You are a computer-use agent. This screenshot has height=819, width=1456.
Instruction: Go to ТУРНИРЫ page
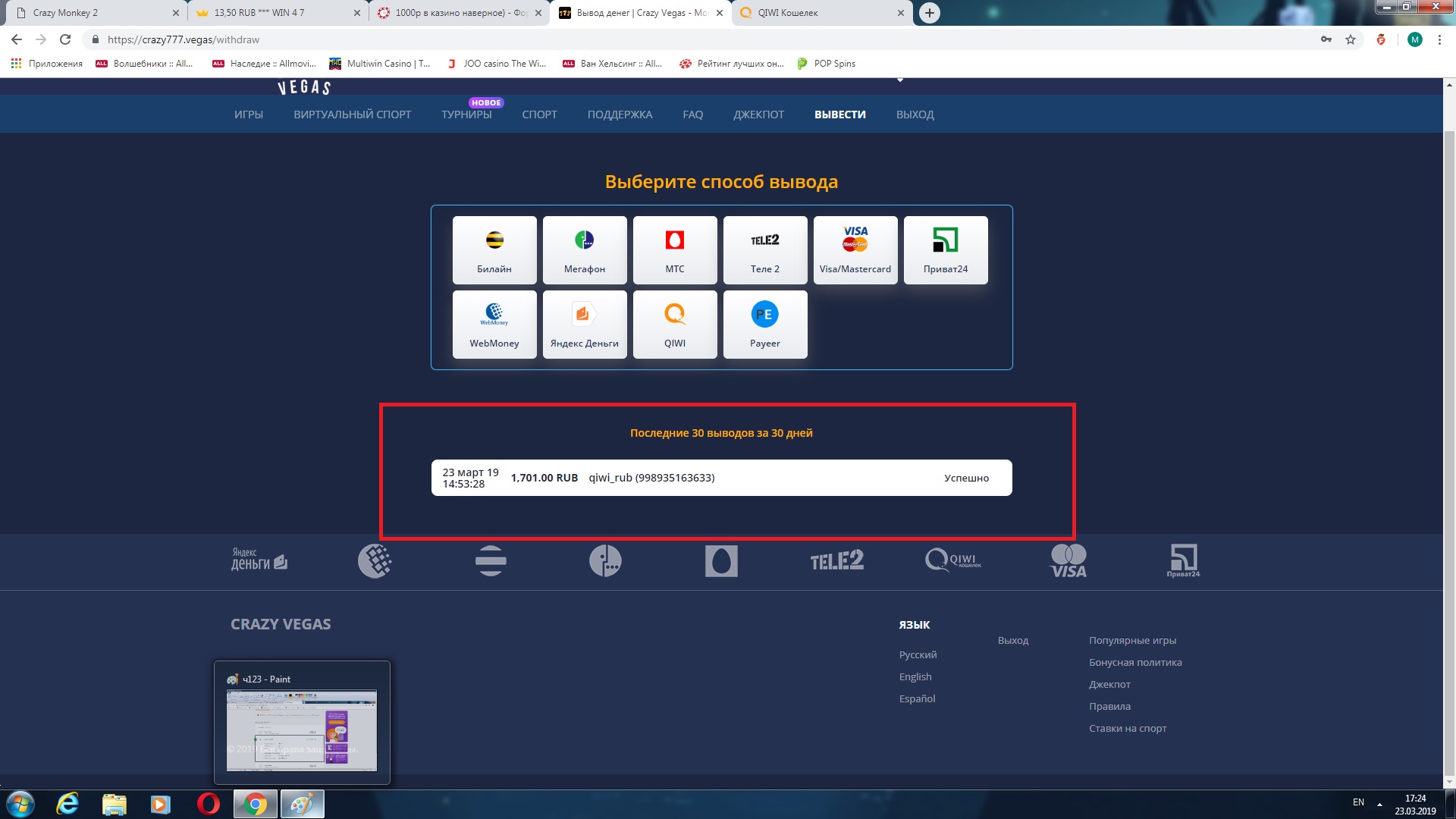pyautogui.click(x=466, y=115)
